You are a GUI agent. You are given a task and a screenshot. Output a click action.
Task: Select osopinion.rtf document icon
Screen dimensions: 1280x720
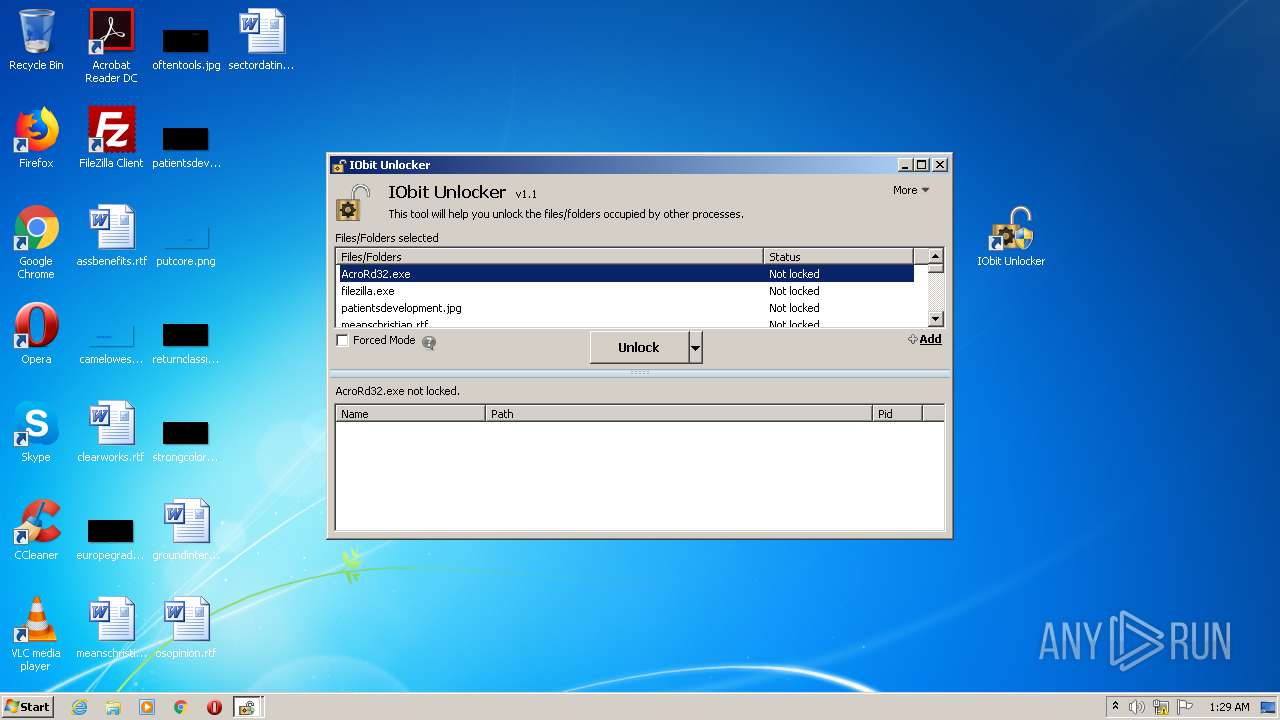186,628
